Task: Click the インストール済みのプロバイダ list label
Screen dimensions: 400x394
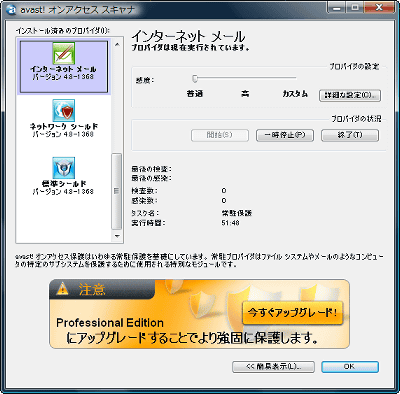Action: pyautogui.click(x=62, y=31)
